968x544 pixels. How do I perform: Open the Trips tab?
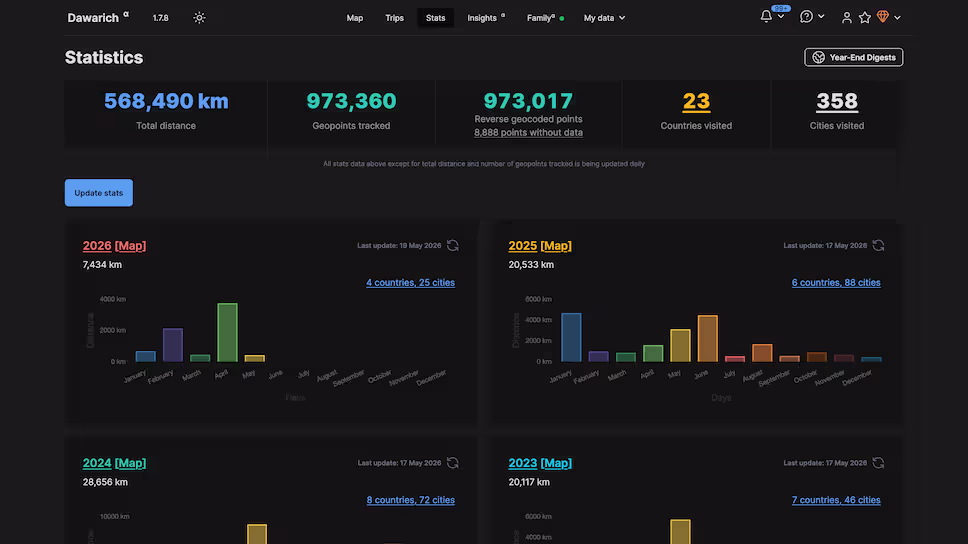pyautogui.click(x=394, y=18)
